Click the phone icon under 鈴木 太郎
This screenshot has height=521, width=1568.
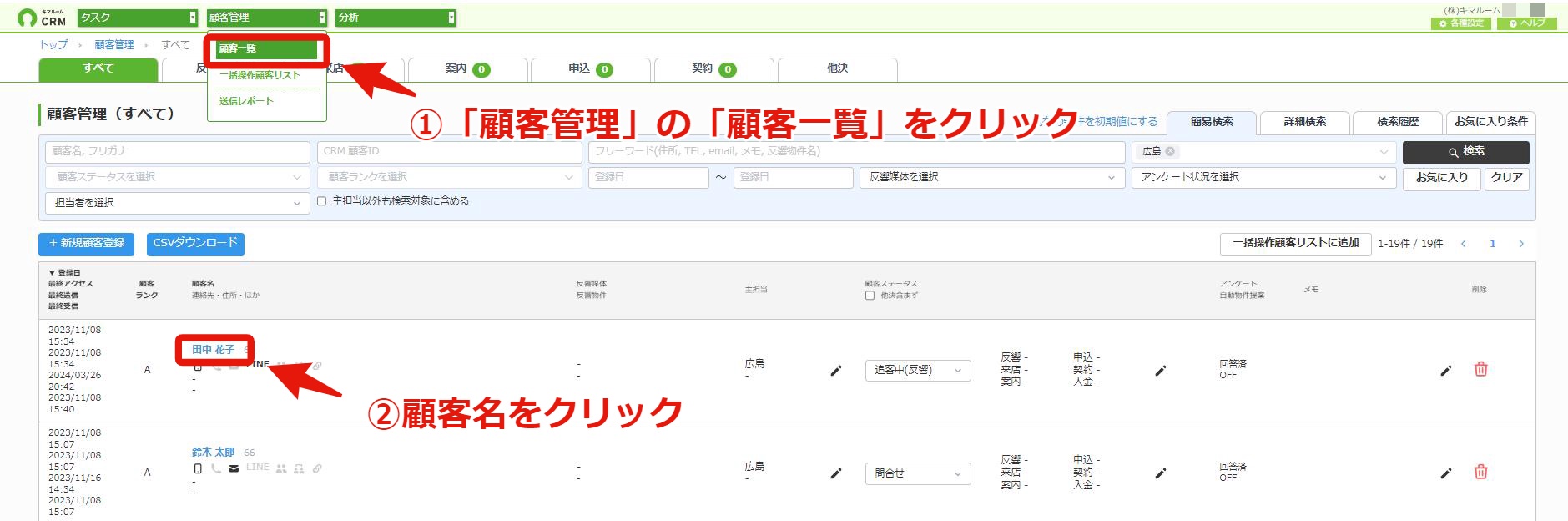pos(216,468)
